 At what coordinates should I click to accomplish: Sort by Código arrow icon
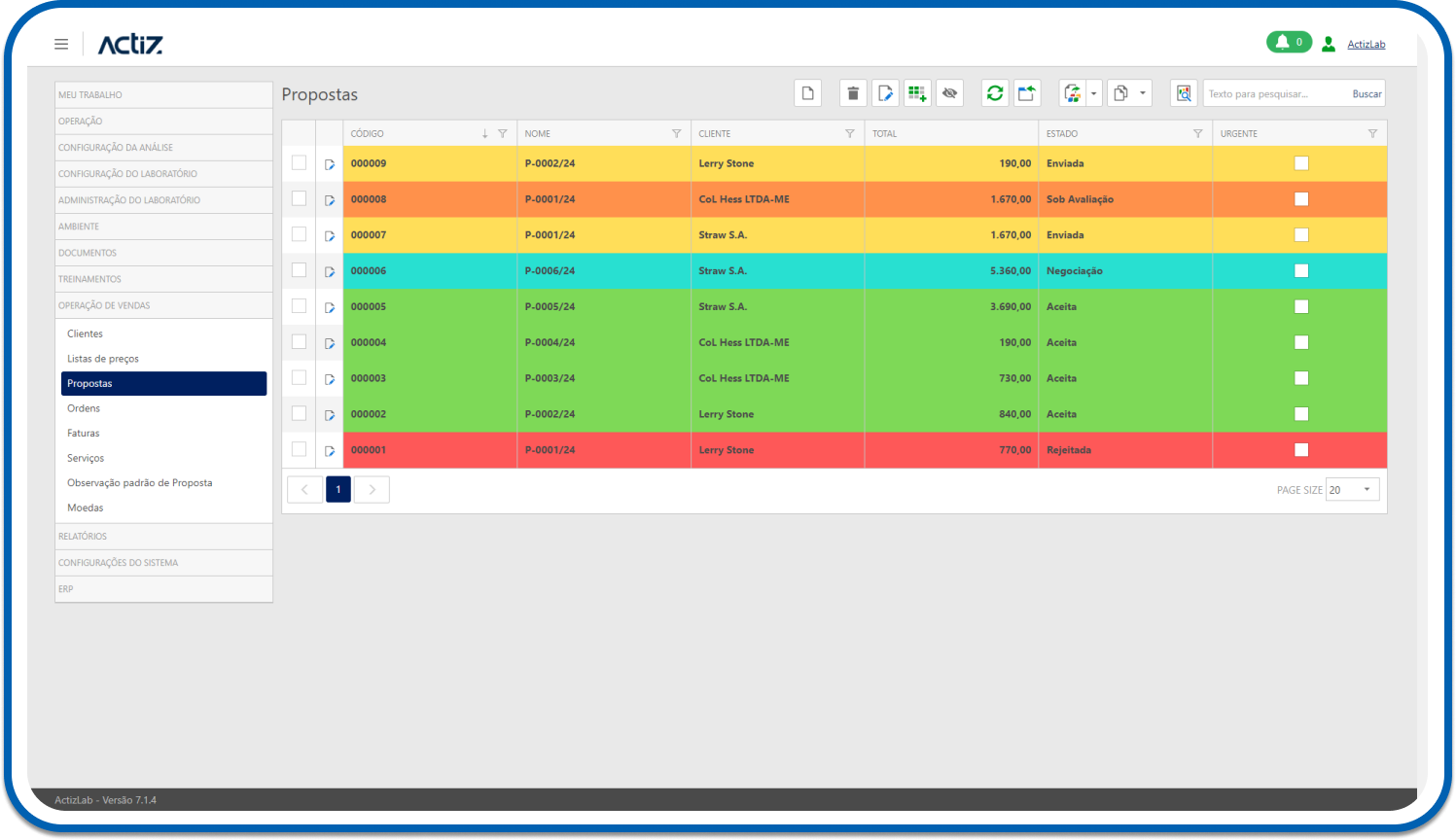pos(484,134)
